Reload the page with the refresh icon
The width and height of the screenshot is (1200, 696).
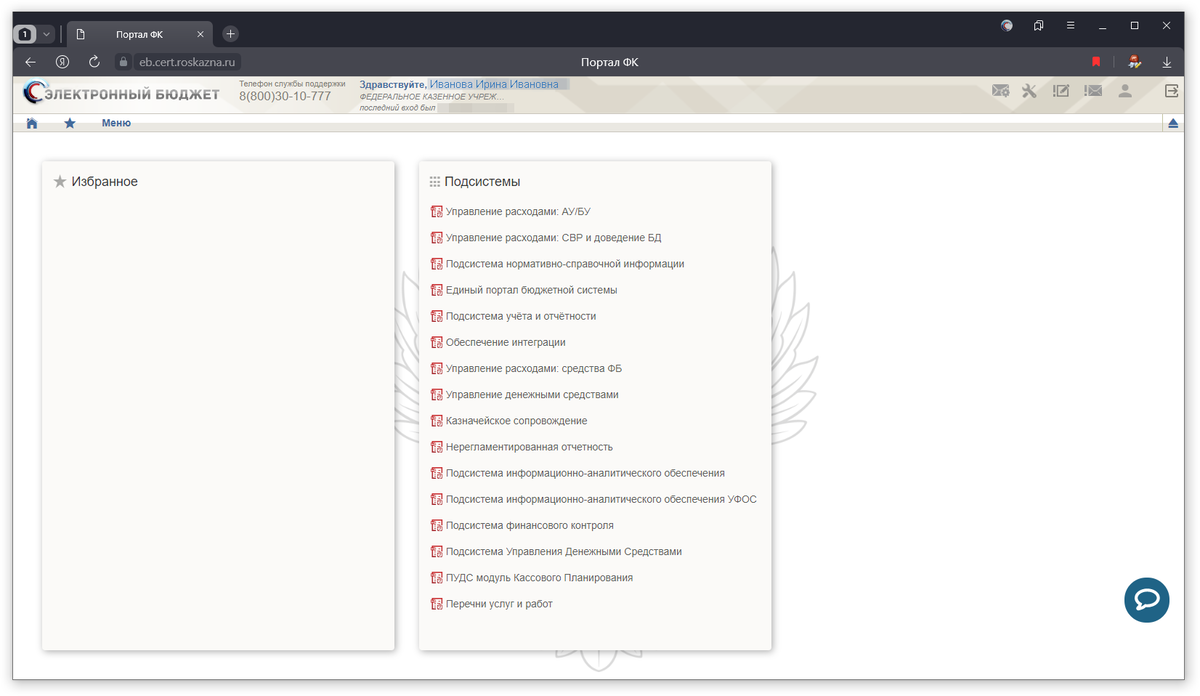click(x=94, y=62)
